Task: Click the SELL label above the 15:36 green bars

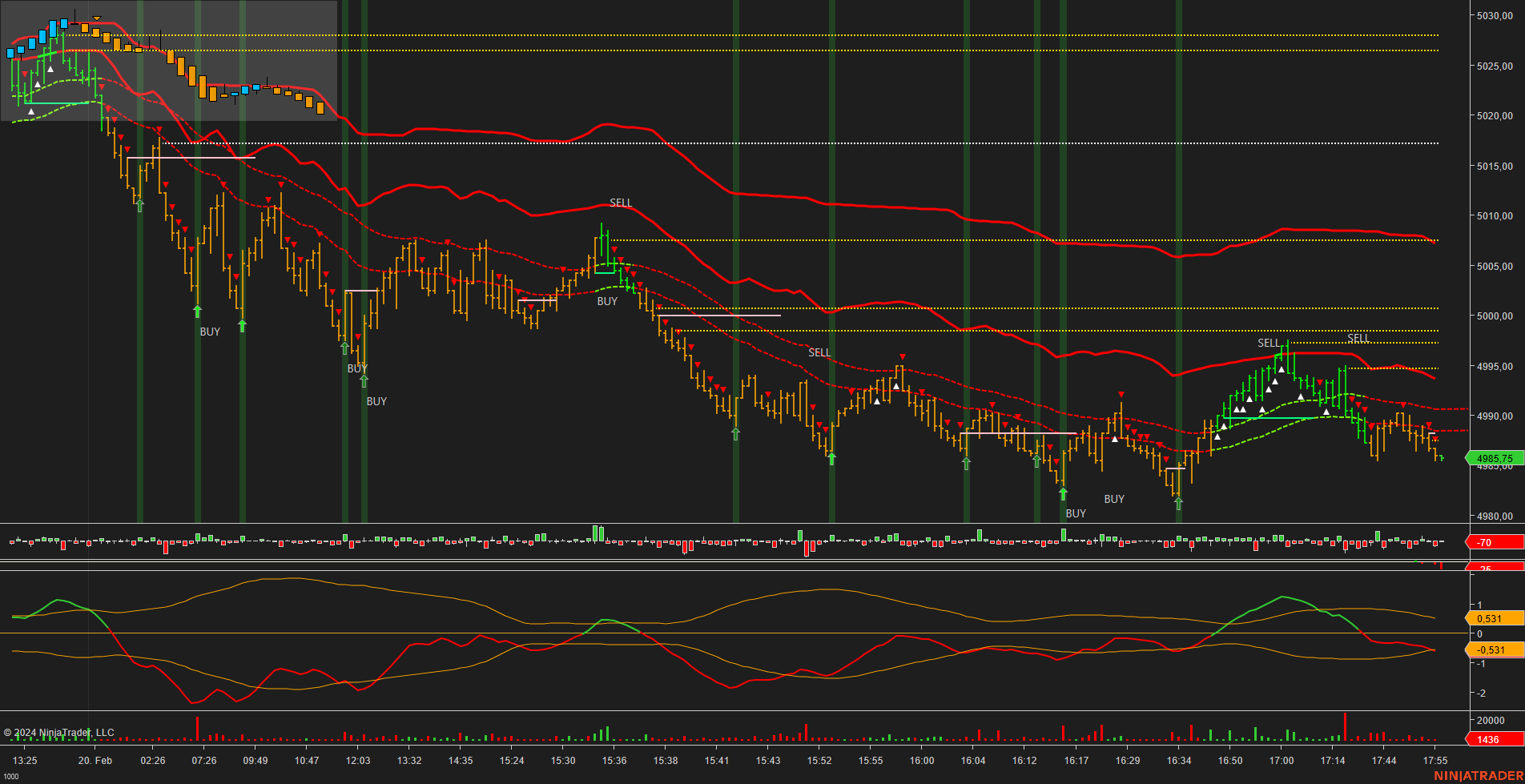Action: tap(621, 203)
